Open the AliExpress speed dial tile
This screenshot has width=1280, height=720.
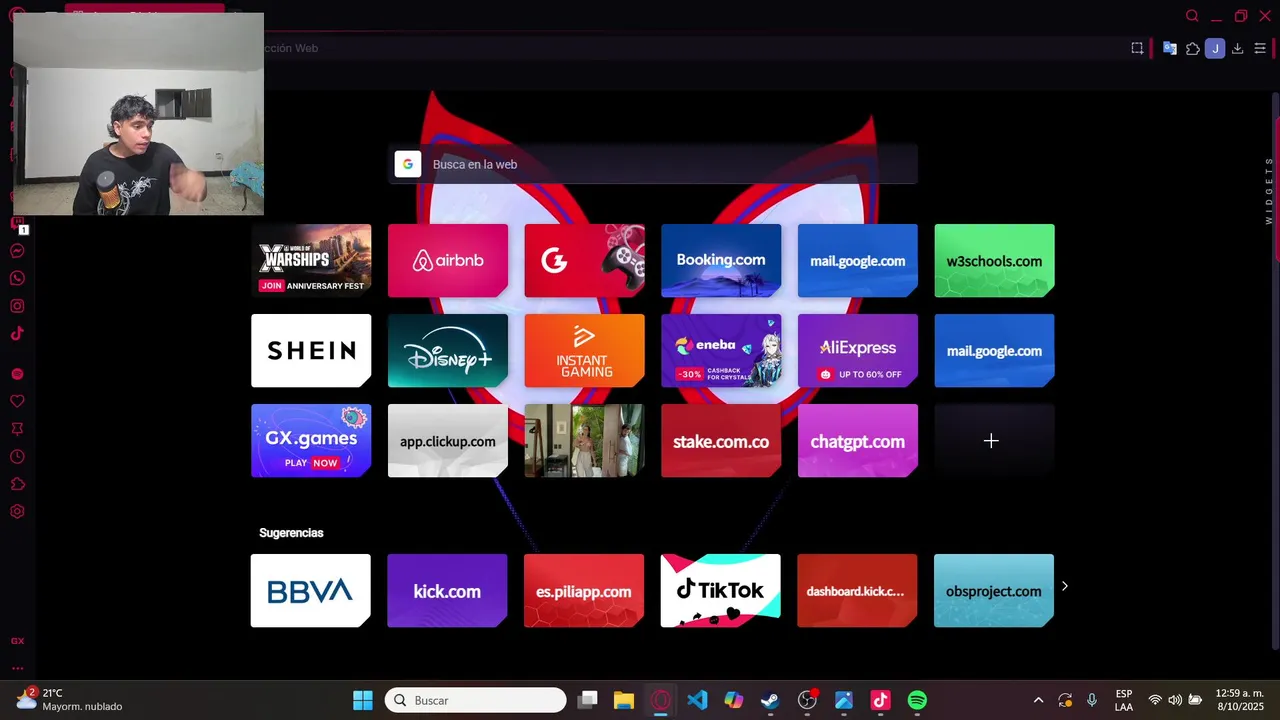(858, 350)
